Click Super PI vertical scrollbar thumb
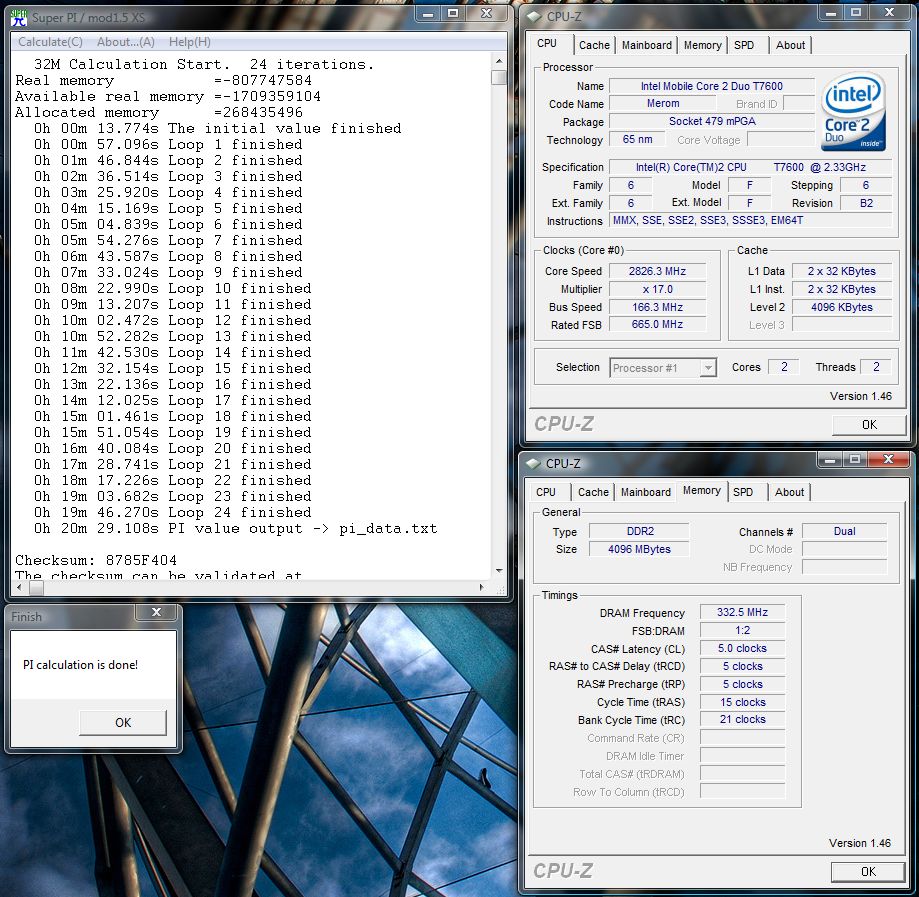The width and height of the screenshot is (919, 897). (499, 77)
